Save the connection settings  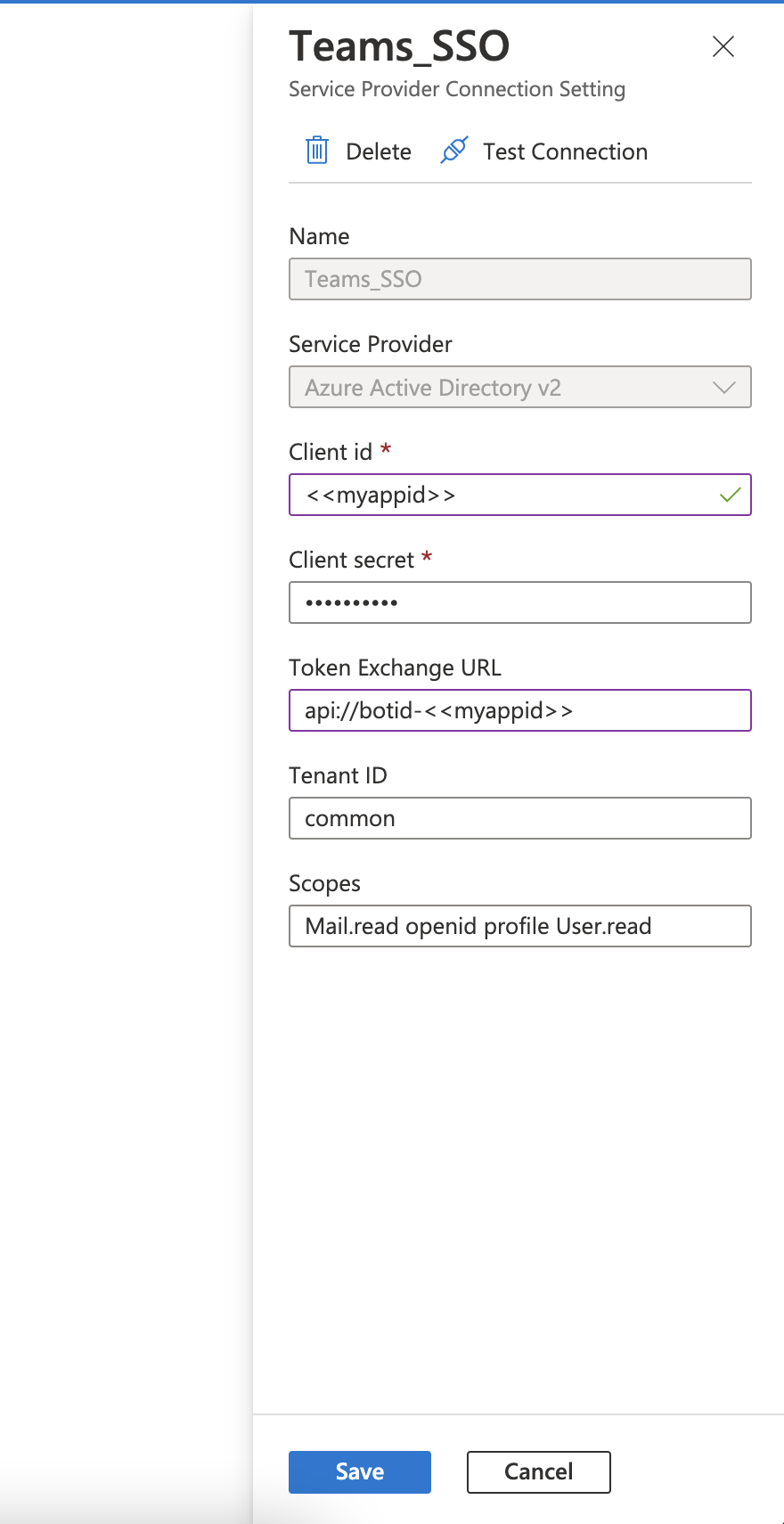pos(359,1471)
